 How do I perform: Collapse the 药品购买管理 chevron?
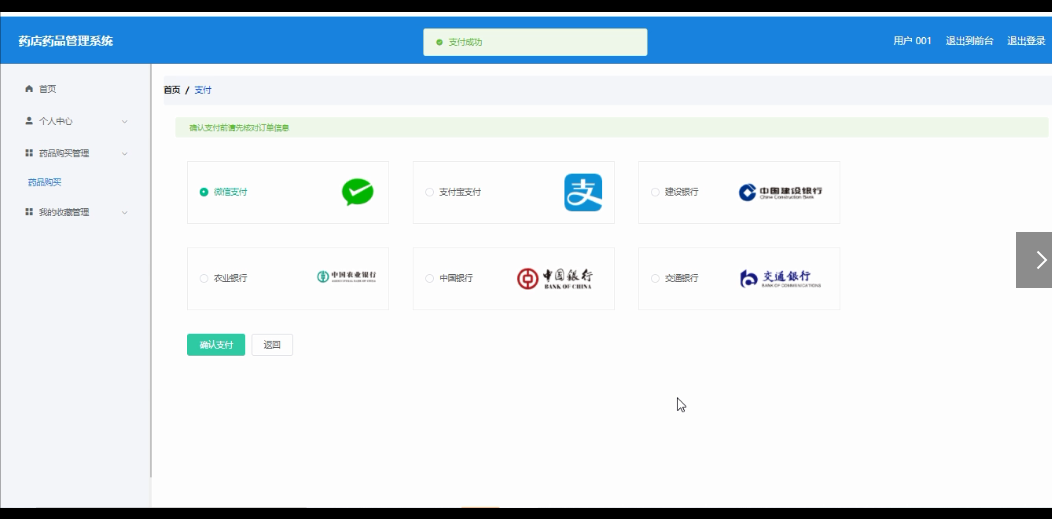coord(125,154)
